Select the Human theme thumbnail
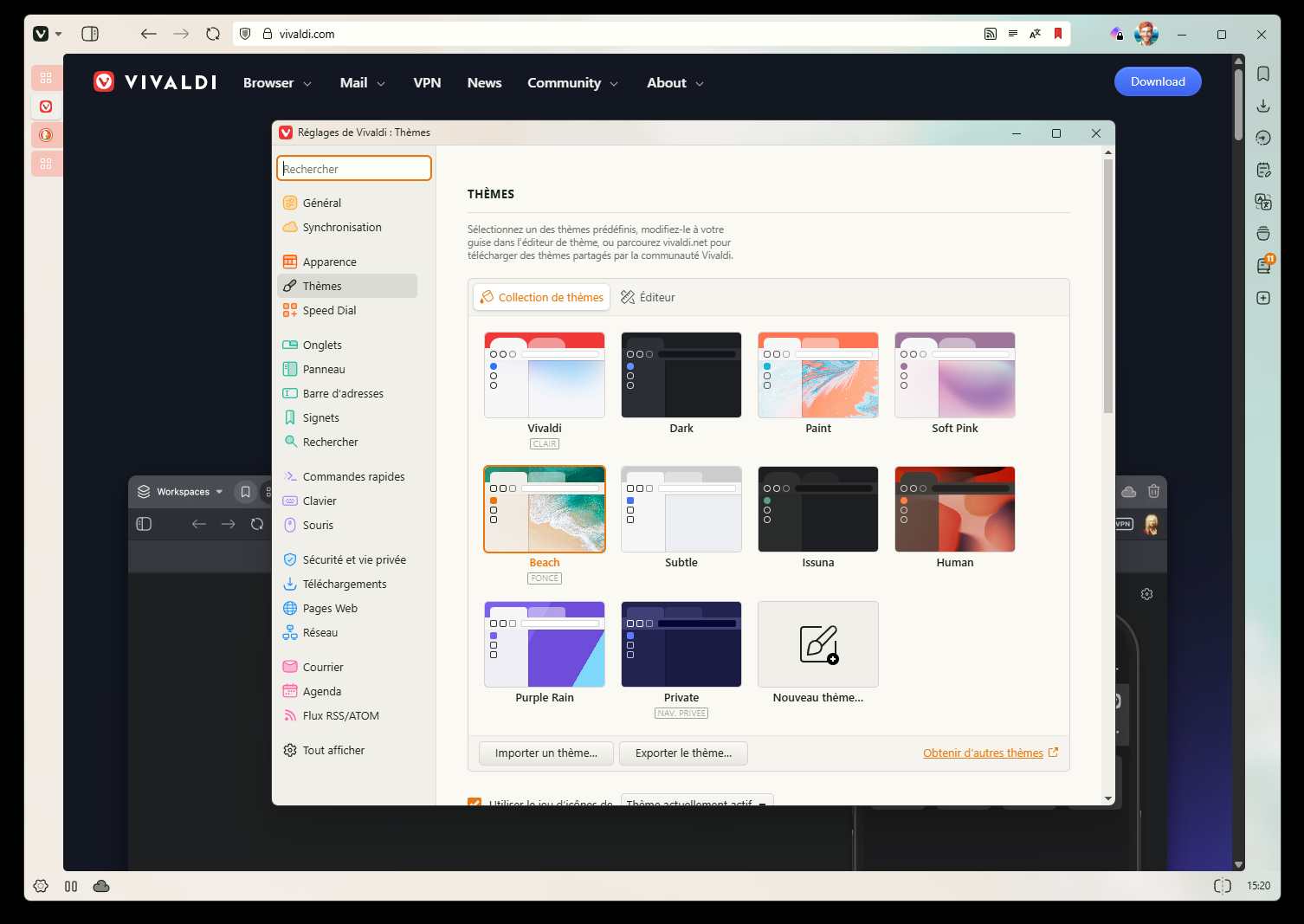The image size is (1304, 924). pyautogui.click(x=955, y=509)
